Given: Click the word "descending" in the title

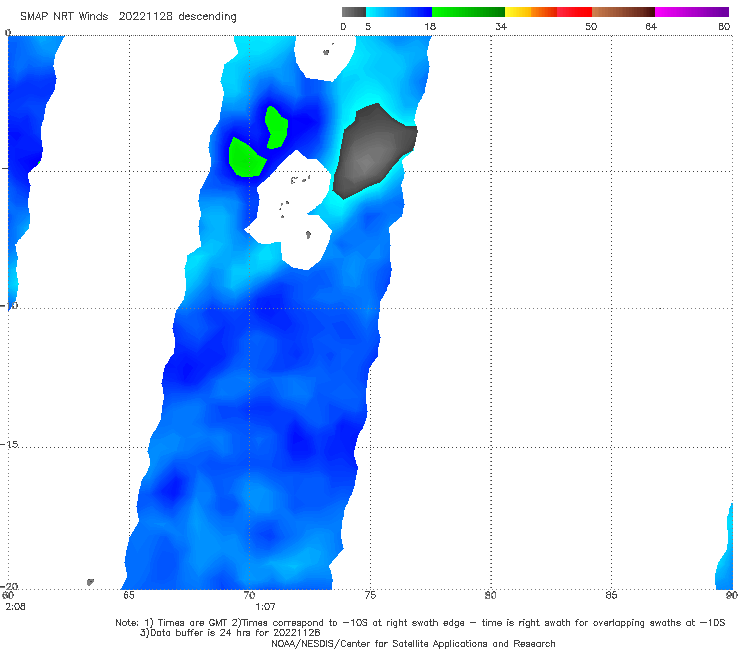Looking at the screenshot, I should 208,17.
